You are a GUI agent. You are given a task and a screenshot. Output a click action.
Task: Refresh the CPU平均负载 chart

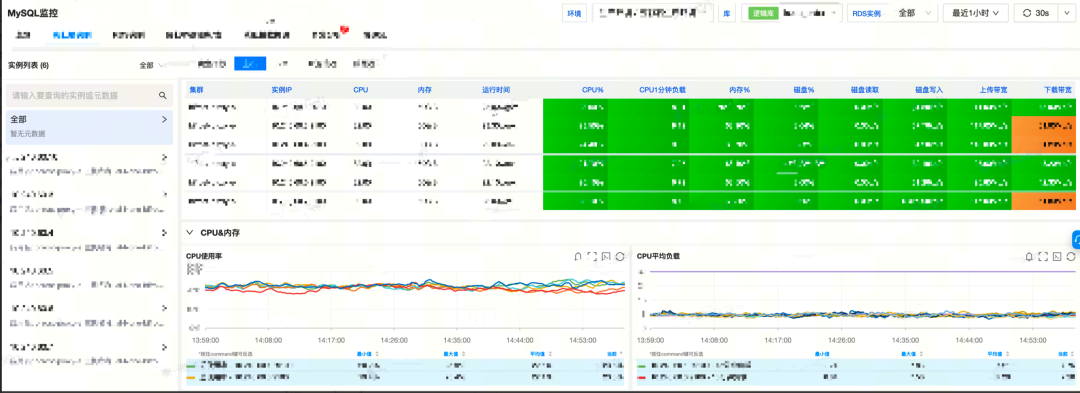1071,256
